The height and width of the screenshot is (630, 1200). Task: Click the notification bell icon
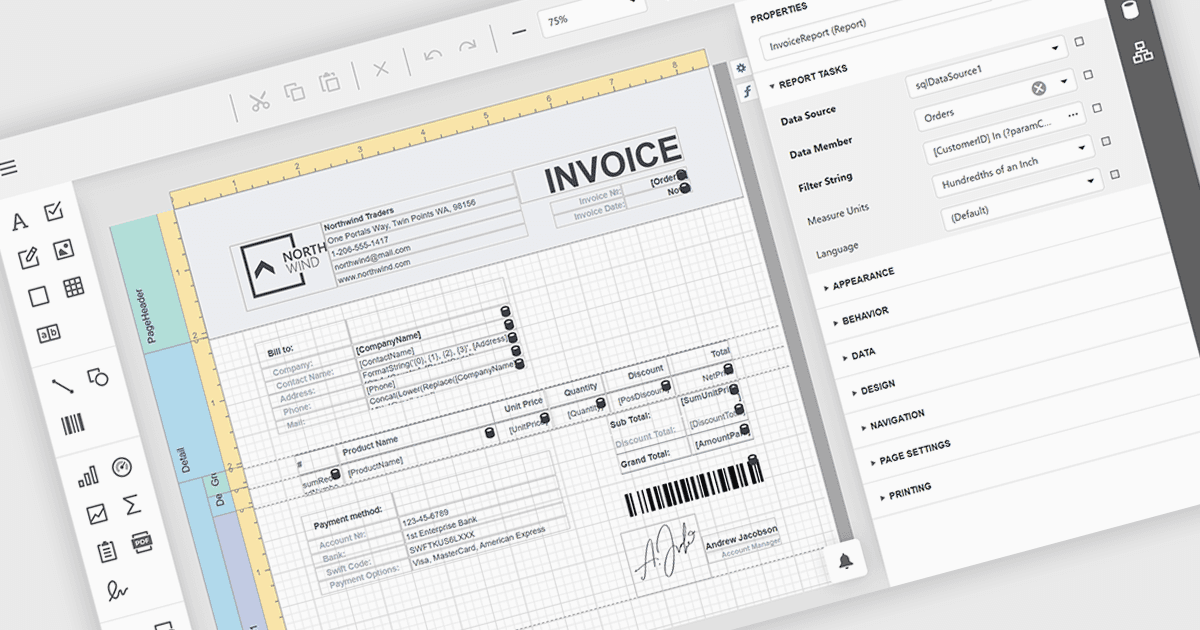click(846, 561)
